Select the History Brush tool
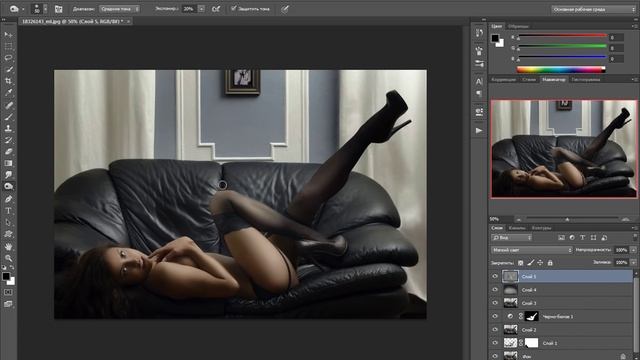The width and height of the screenshot is (640, 360). click(8, 140)
